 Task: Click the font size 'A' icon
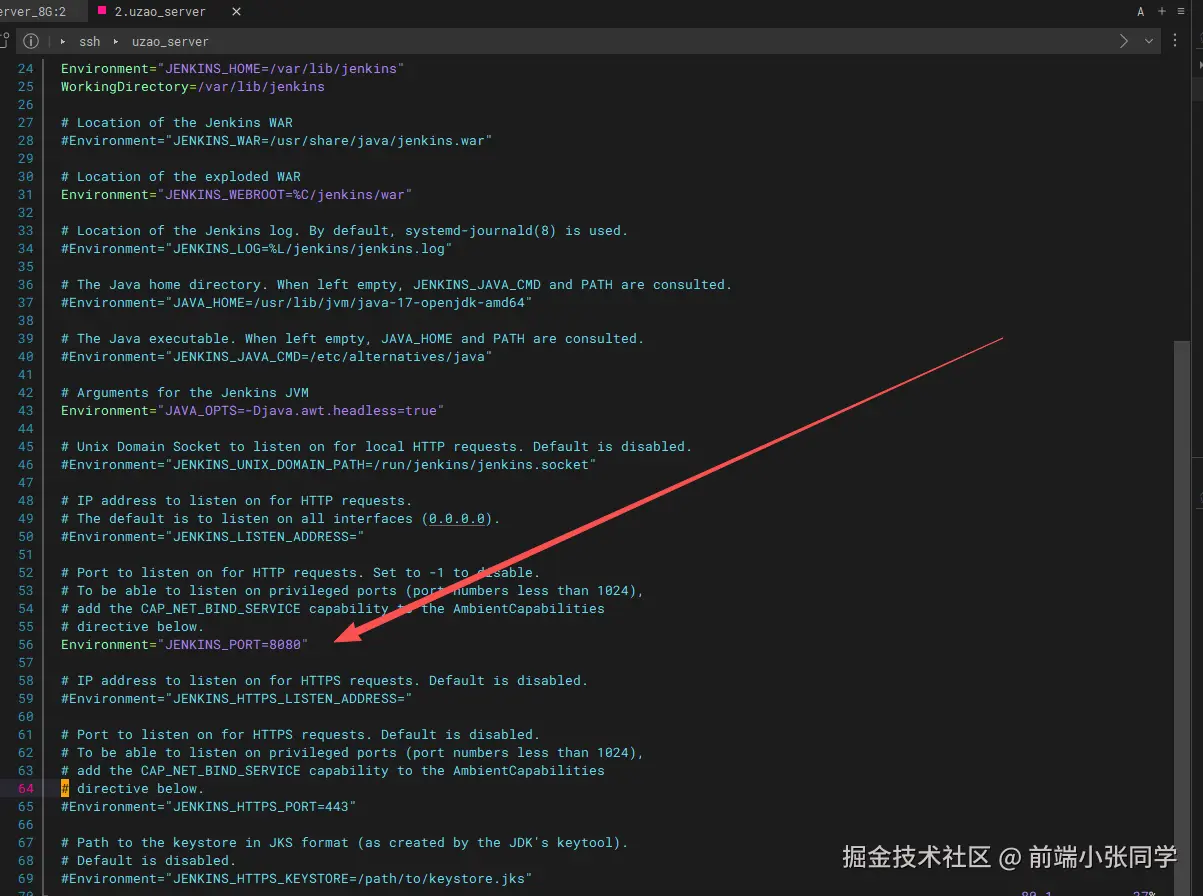1141,12
